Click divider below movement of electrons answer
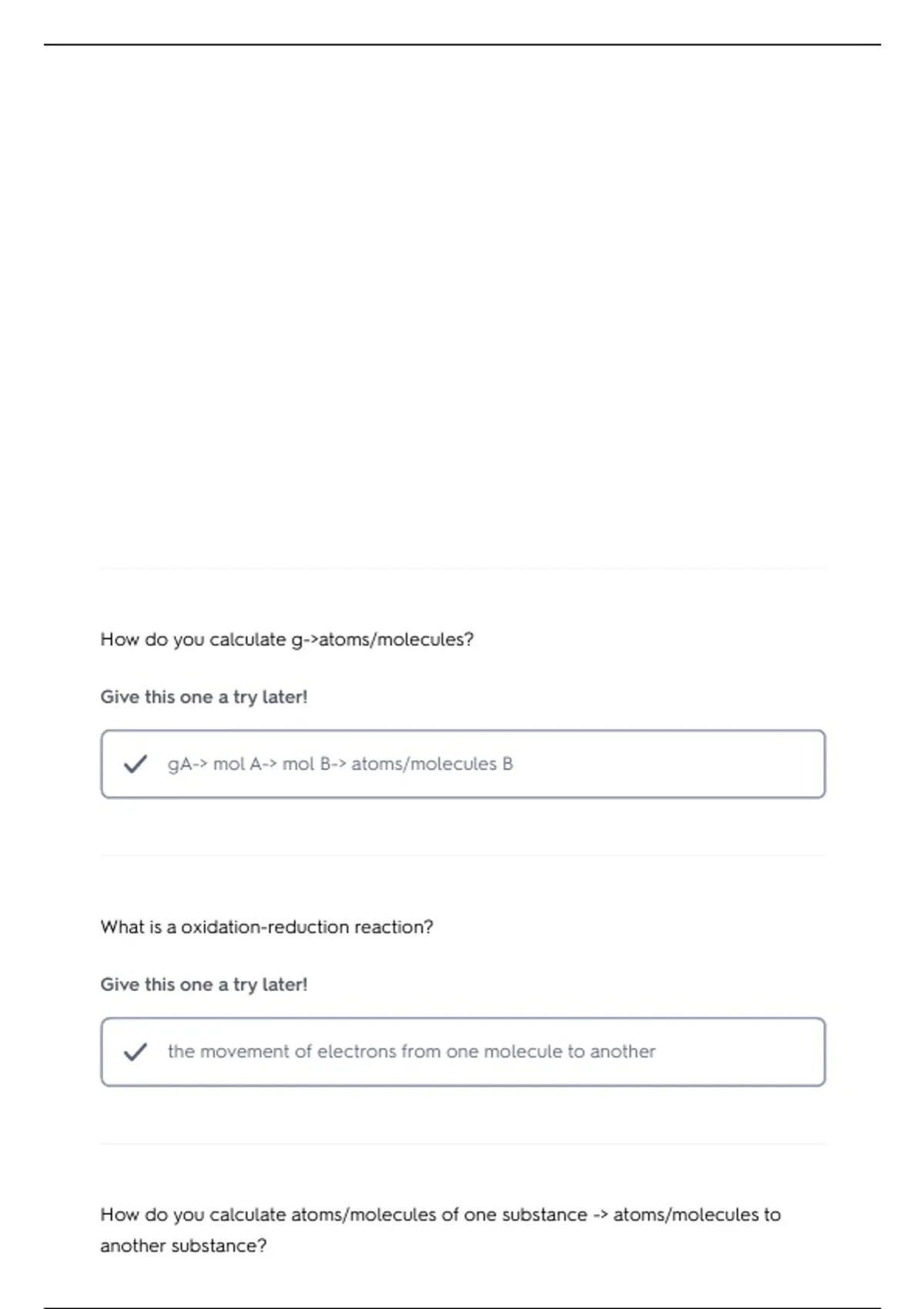This screenshot has width=924, height=1309. [x=463, y=1143]
